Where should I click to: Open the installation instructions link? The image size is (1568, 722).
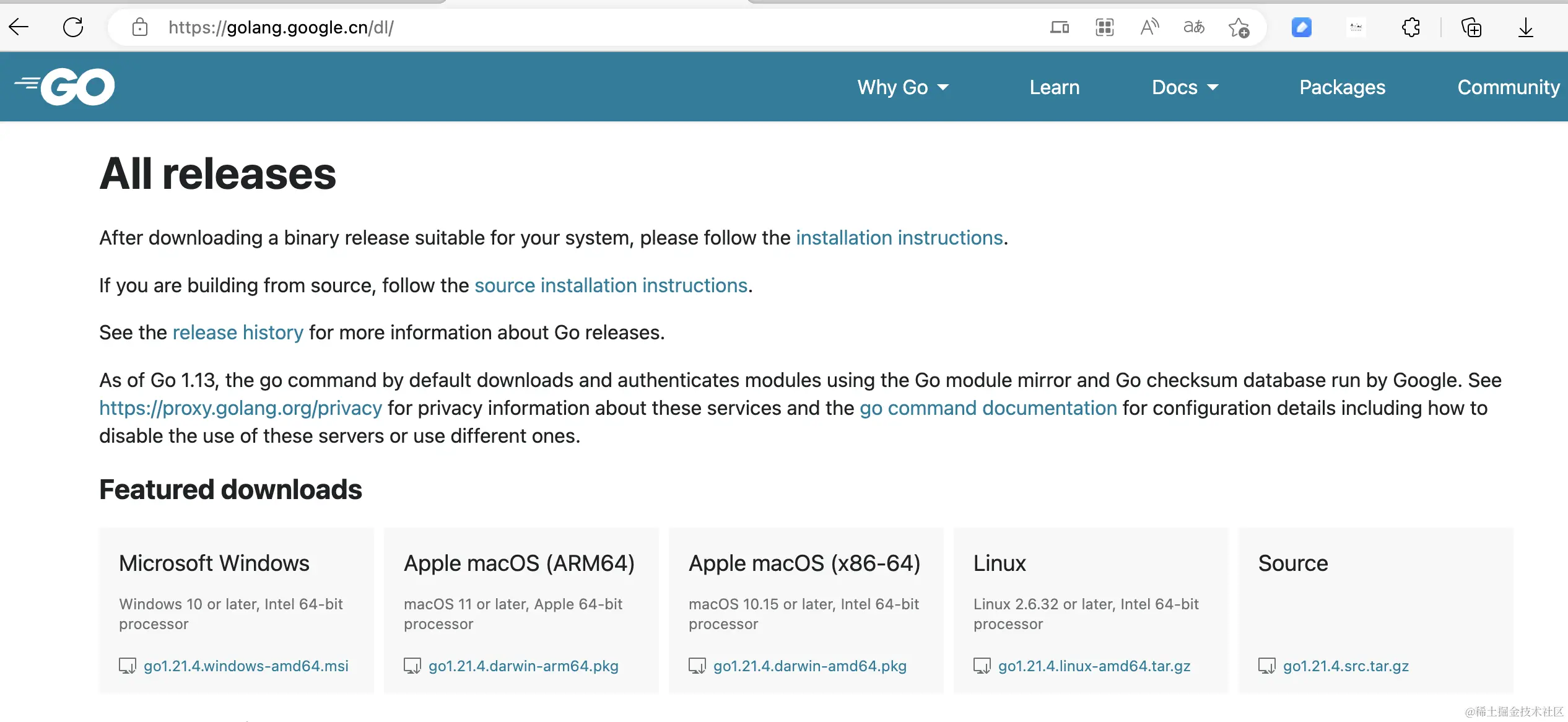coord(899,238)
